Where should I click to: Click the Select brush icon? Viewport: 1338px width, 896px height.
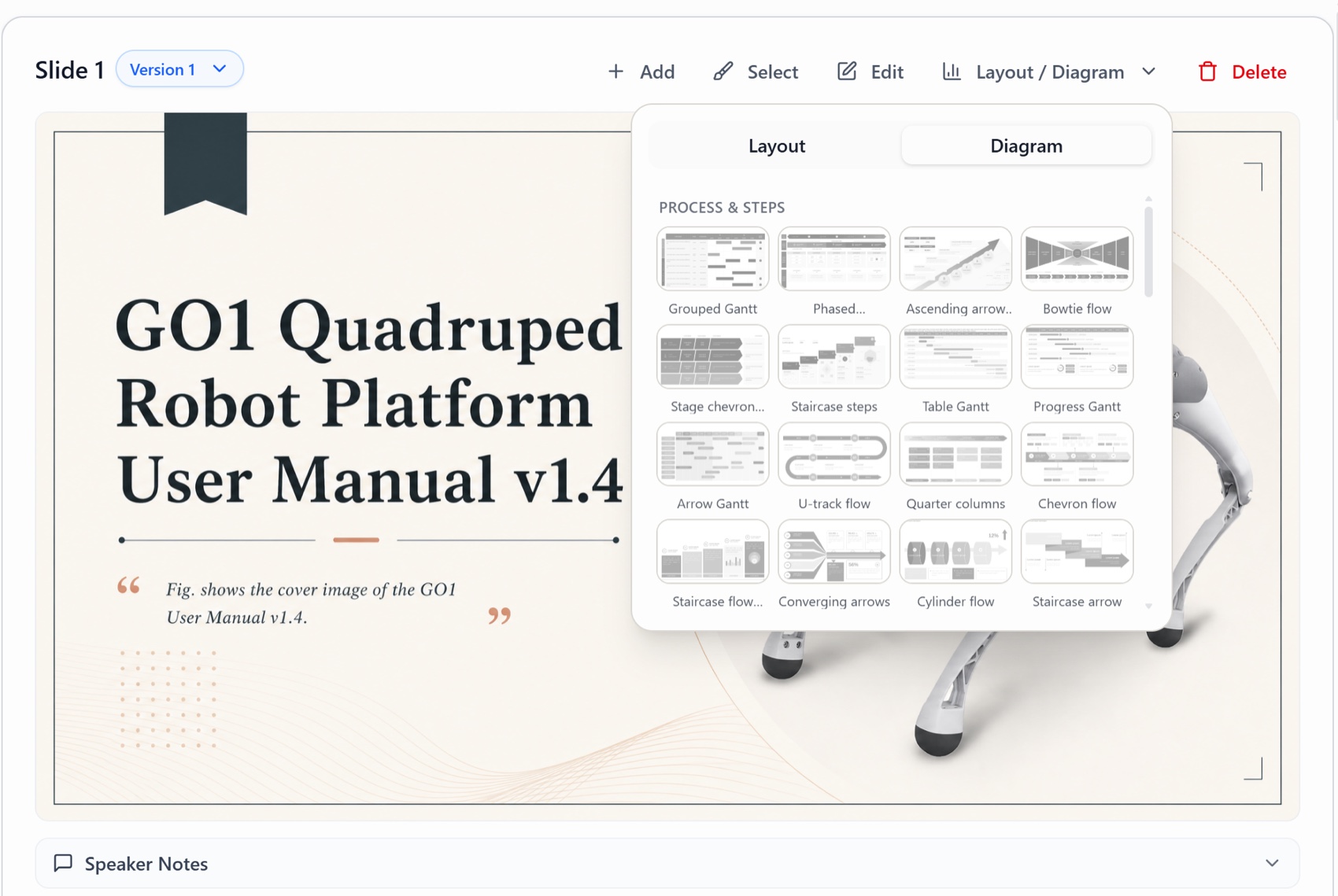click(x=723, y=72)
